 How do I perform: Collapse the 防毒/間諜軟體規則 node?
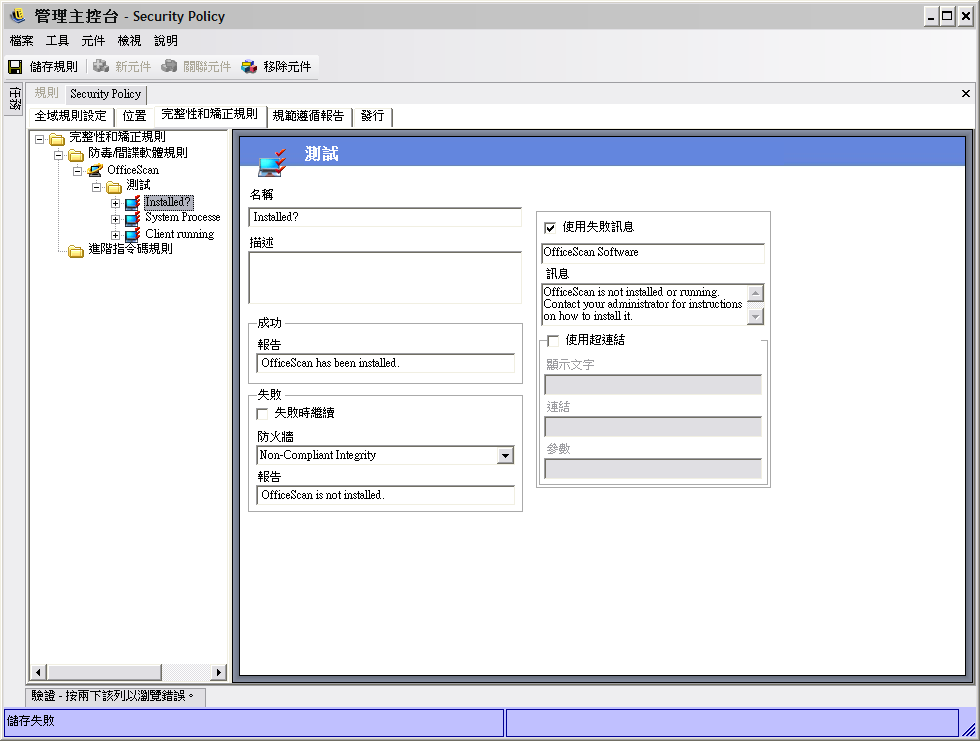(x=58, y=155)
